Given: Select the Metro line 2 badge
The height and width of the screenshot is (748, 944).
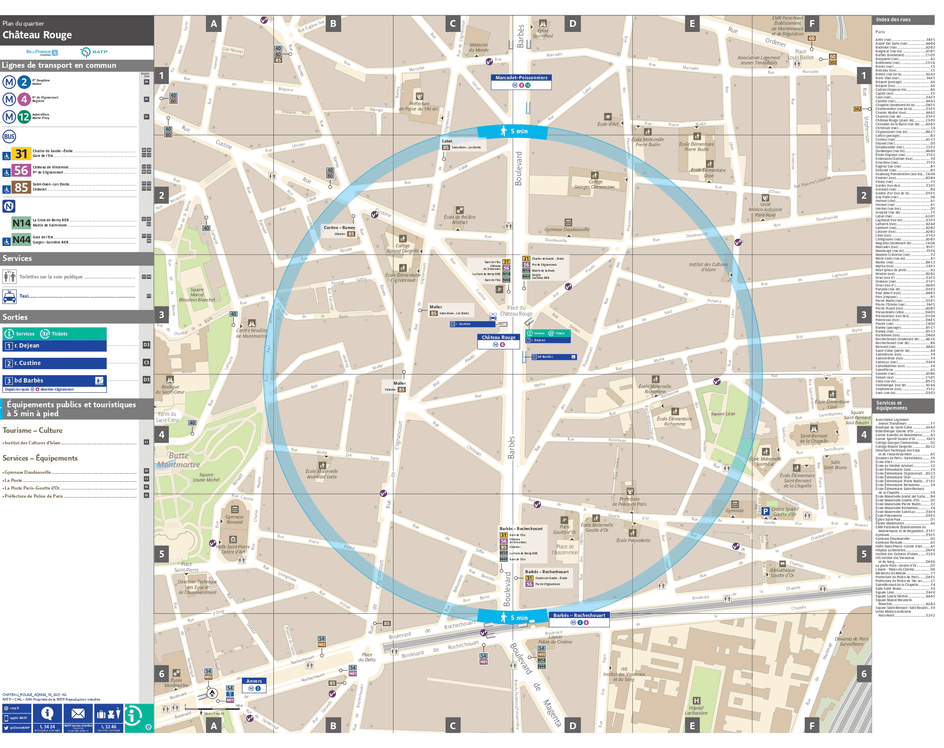Looking at the screenshot, I should click(x=22, y=82).
